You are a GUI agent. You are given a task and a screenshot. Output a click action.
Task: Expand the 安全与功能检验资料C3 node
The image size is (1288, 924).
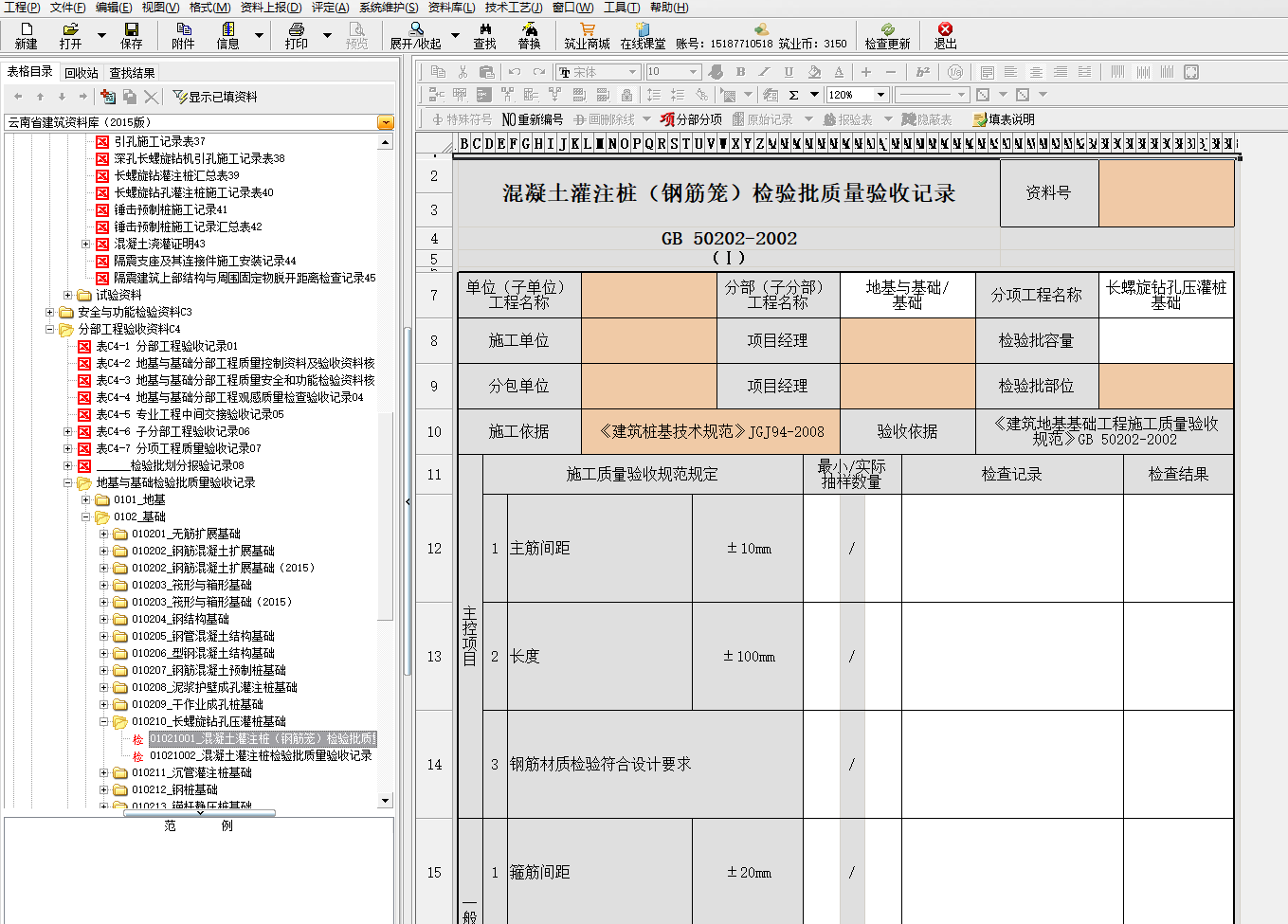click(49, 312)
